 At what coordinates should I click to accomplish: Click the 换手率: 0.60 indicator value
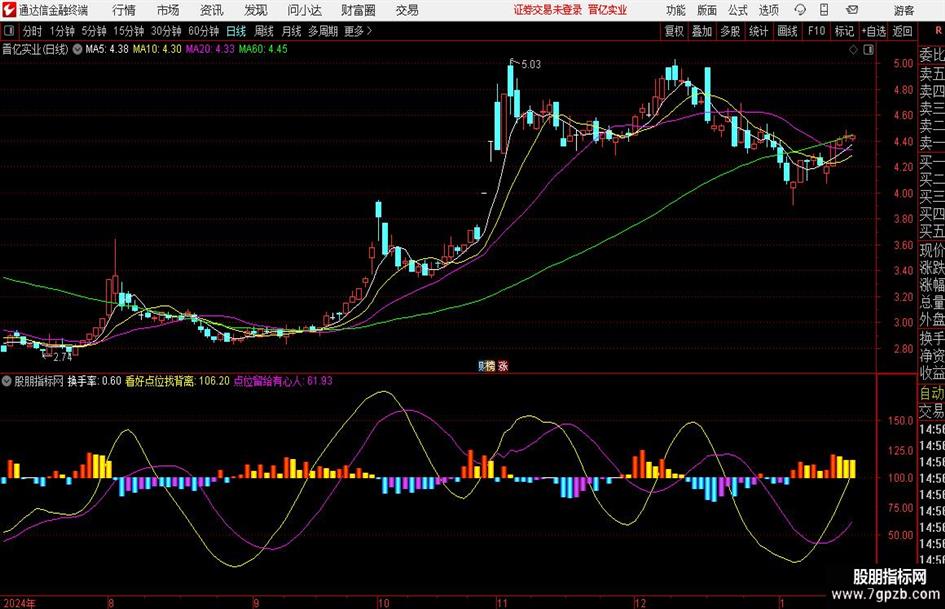click(94, 380)
